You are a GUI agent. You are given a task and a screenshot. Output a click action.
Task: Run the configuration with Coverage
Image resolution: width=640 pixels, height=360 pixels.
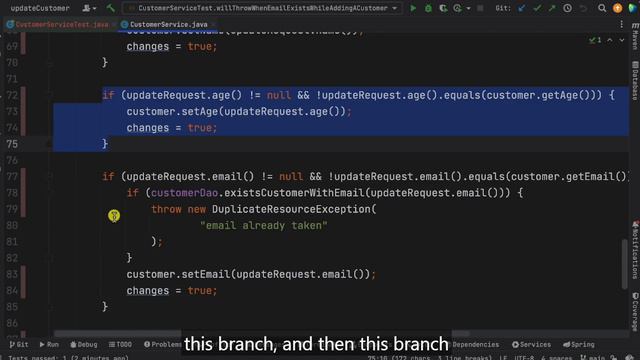(443, 8)
